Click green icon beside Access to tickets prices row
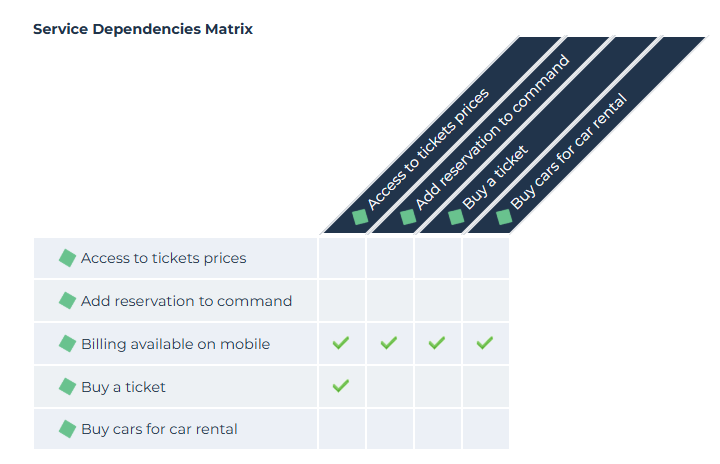Screen dimensions: 720x464 [67, 258]
